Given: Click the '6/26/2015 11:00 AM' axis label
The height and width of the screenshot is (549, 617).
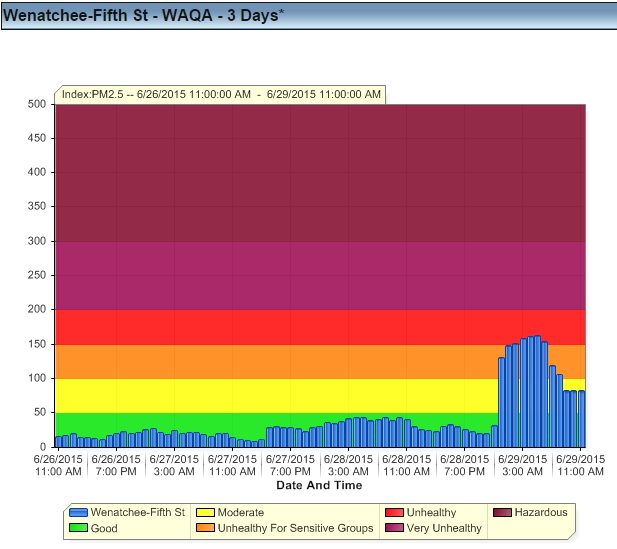Looking at the screenshot, I should coord(58,465).
